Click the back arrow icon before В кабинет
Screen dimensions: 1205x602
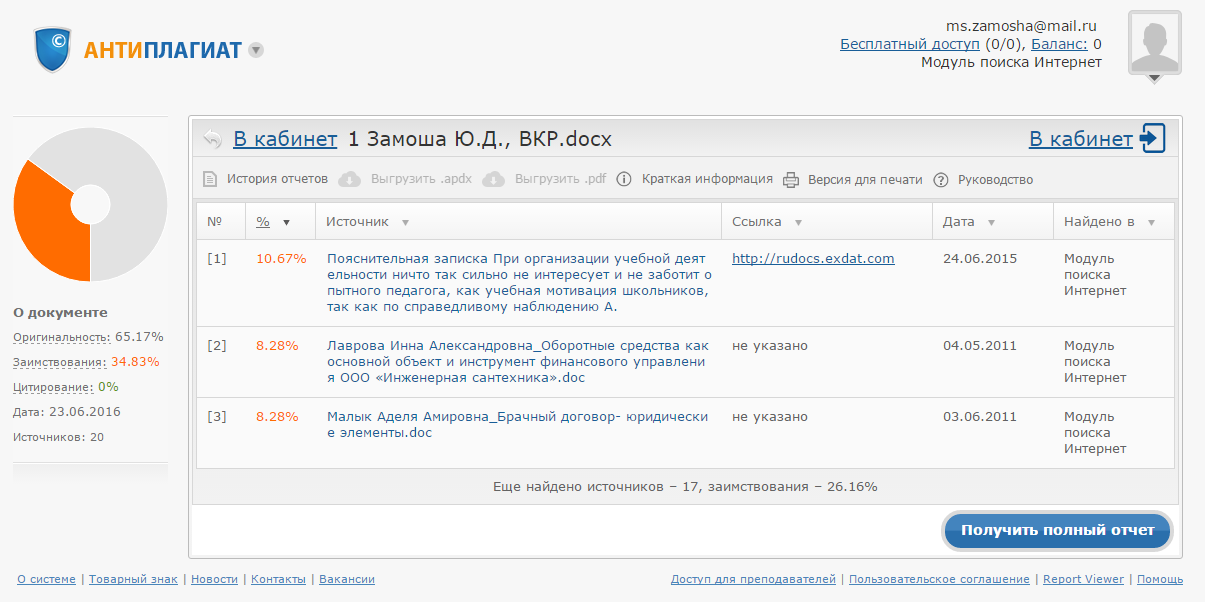pyautogui.click(x=212, y=139)
